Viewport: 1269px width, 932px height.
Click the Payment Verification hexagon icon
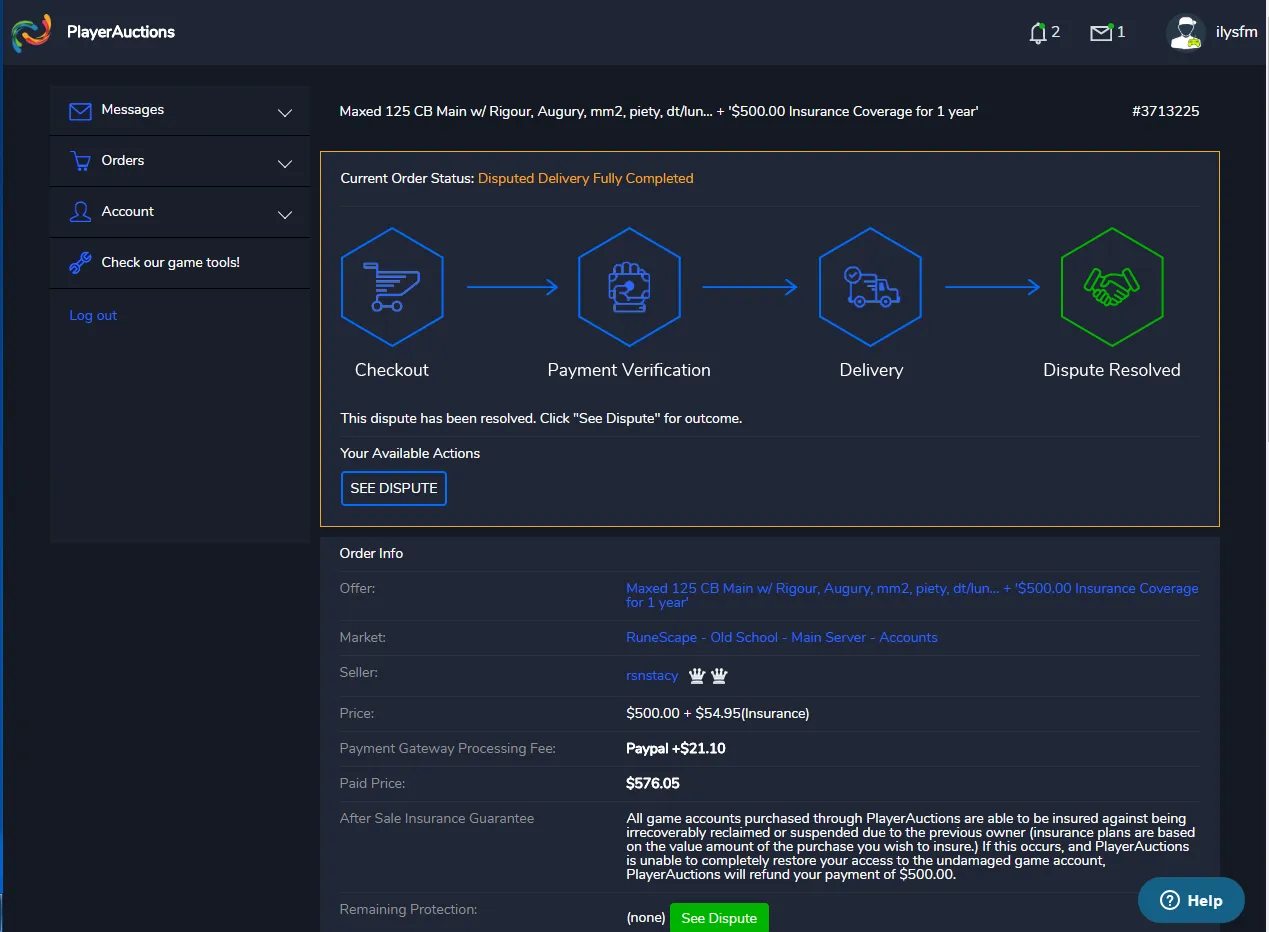pyautogui.click(x=629, y=287)
